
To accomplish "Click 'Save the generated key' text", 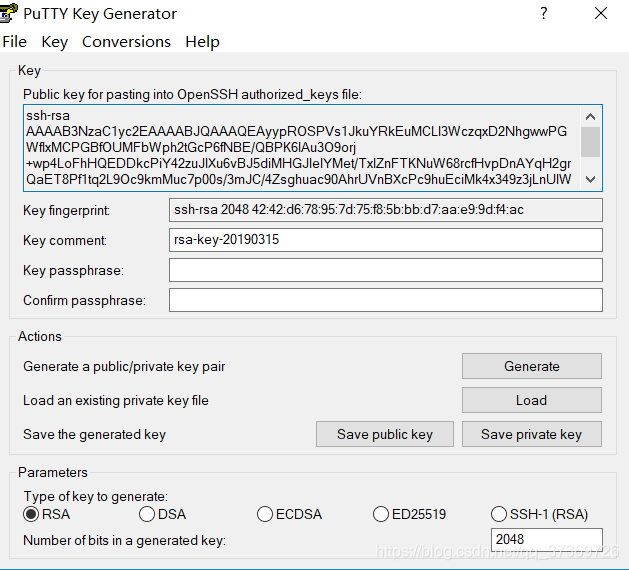I will tap(95, 434).
